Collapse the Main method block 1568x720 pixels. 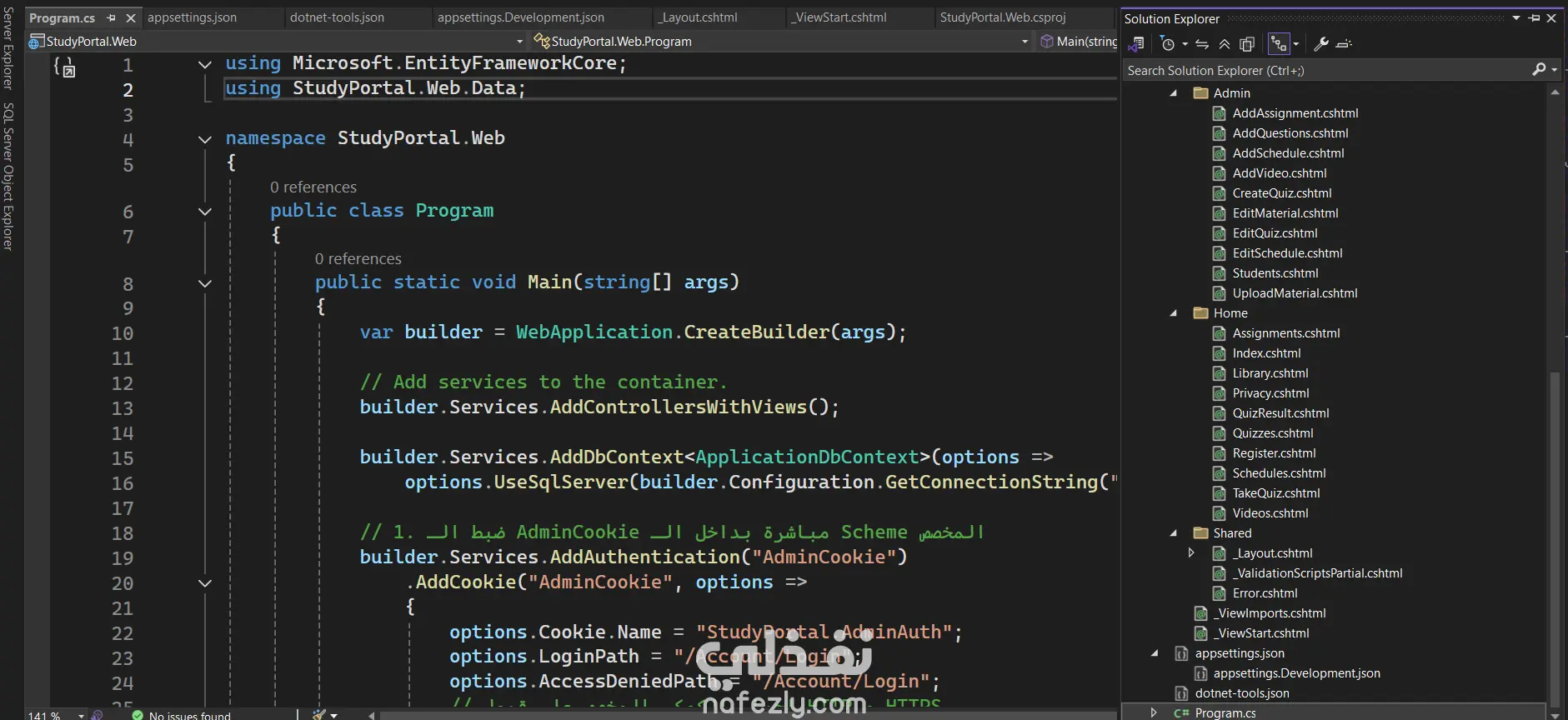point(205,283)
